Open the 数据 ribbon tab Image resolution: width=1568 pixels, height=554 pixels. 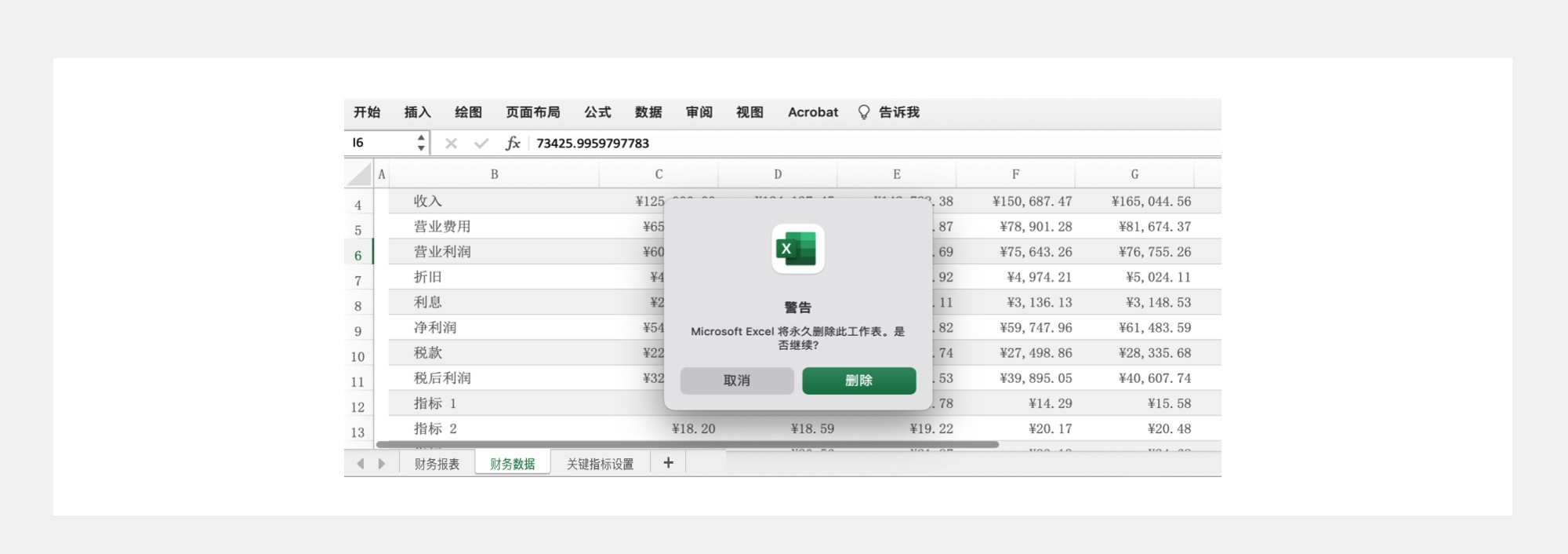click(648, 112)
